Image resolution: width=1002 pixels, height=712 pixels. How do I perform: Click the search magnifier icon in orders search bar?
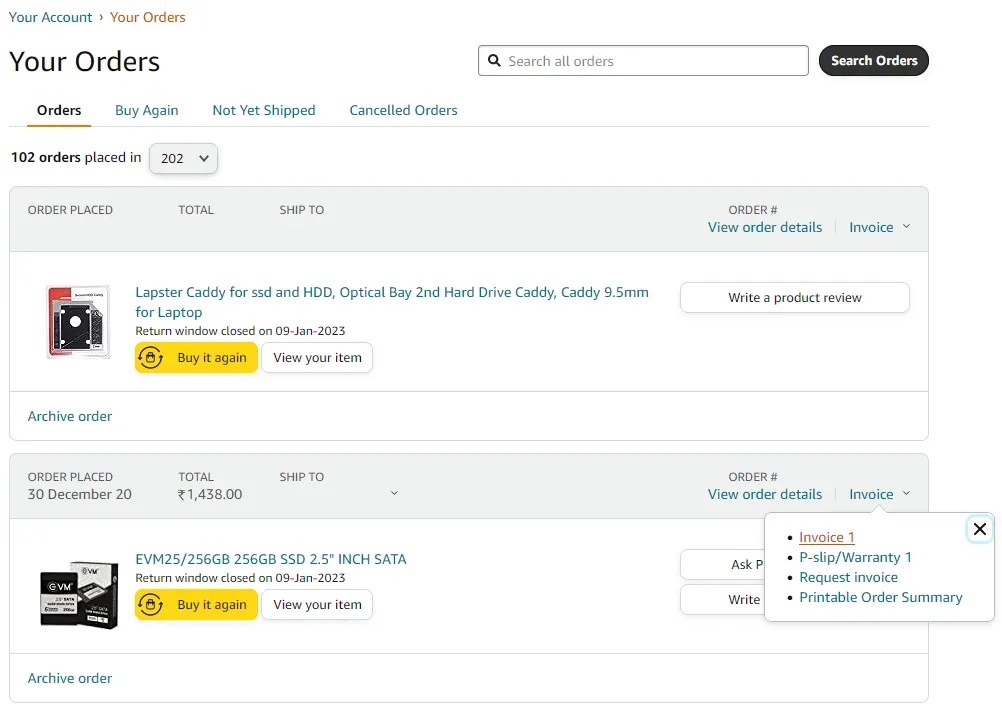(x=495, y=61)
